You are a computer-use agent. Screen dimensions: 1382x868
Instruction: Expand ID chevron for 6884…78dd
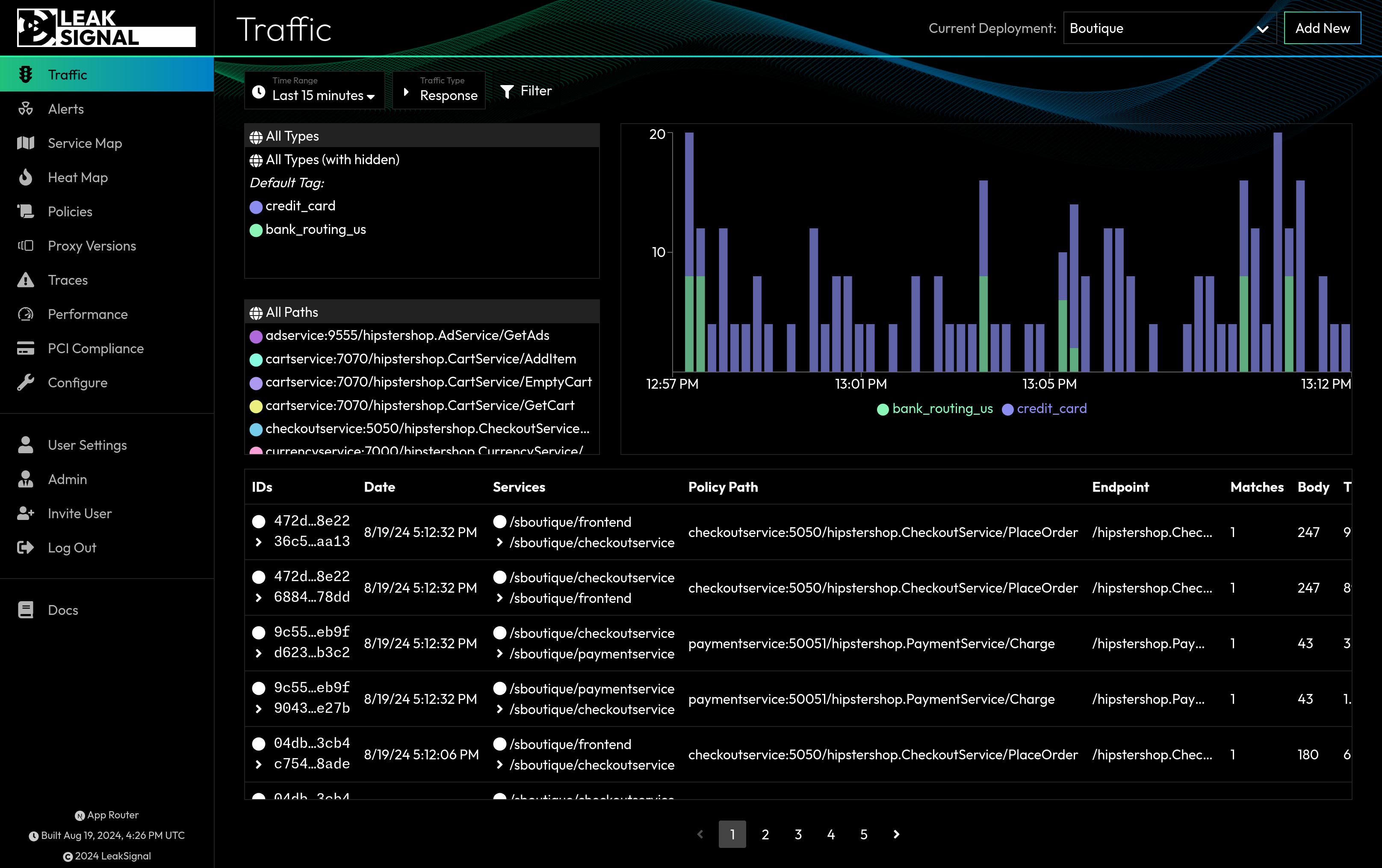[x=258, y=598]
